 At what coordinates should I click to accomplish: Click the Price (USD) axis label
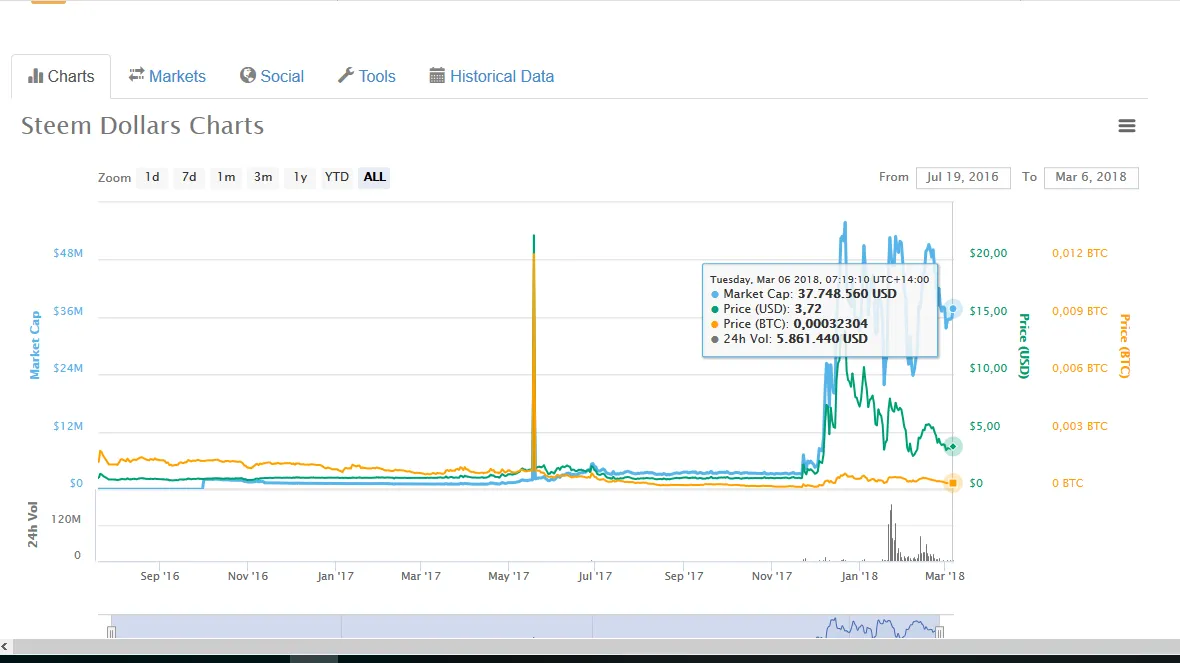pos(1023,345)
